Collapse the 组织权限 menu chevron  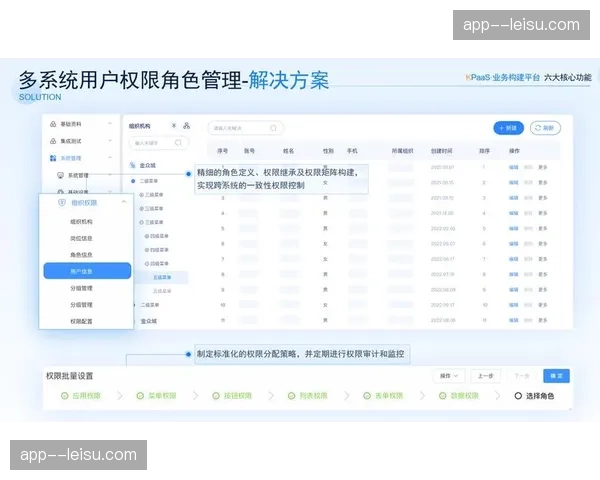click(123, 203)
